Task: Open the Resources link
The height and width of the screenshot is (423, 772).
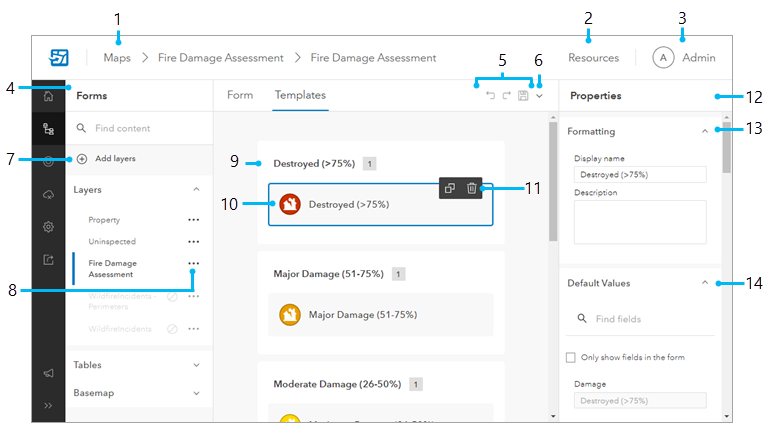Action: pos(593,58)
